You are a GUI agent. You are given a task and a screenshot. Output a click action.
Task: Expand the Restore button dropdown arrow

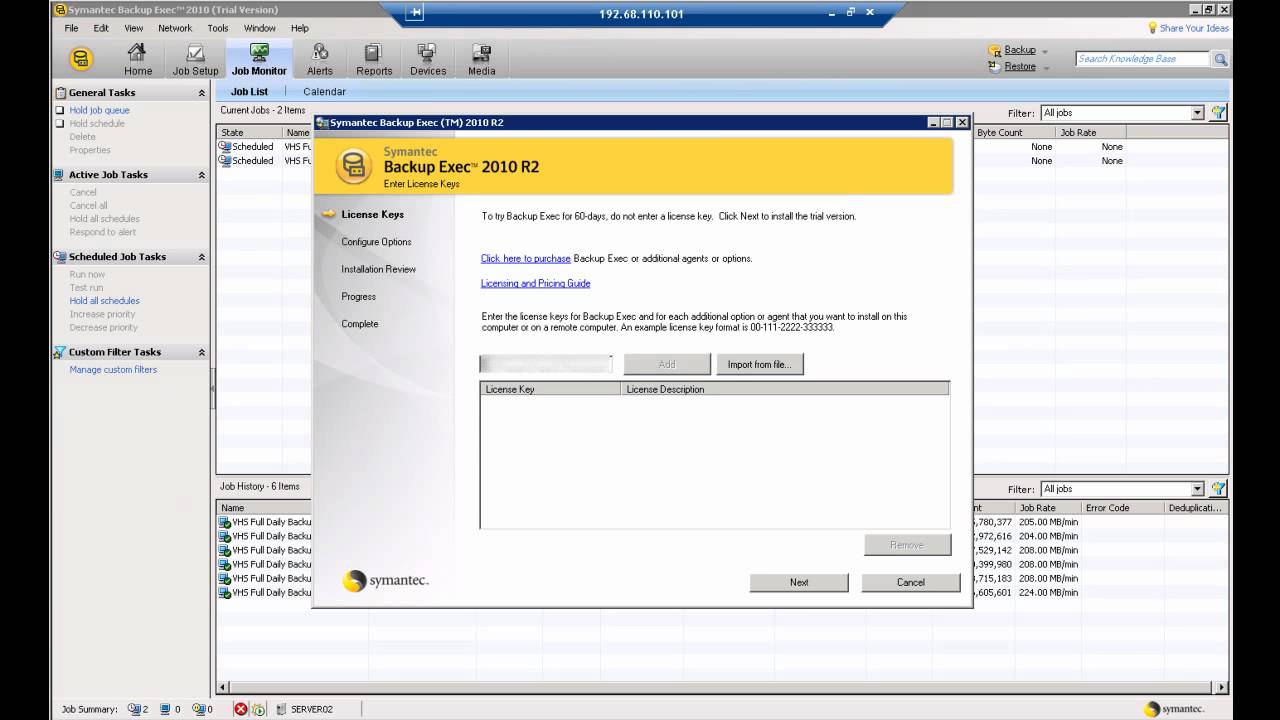1046,68
